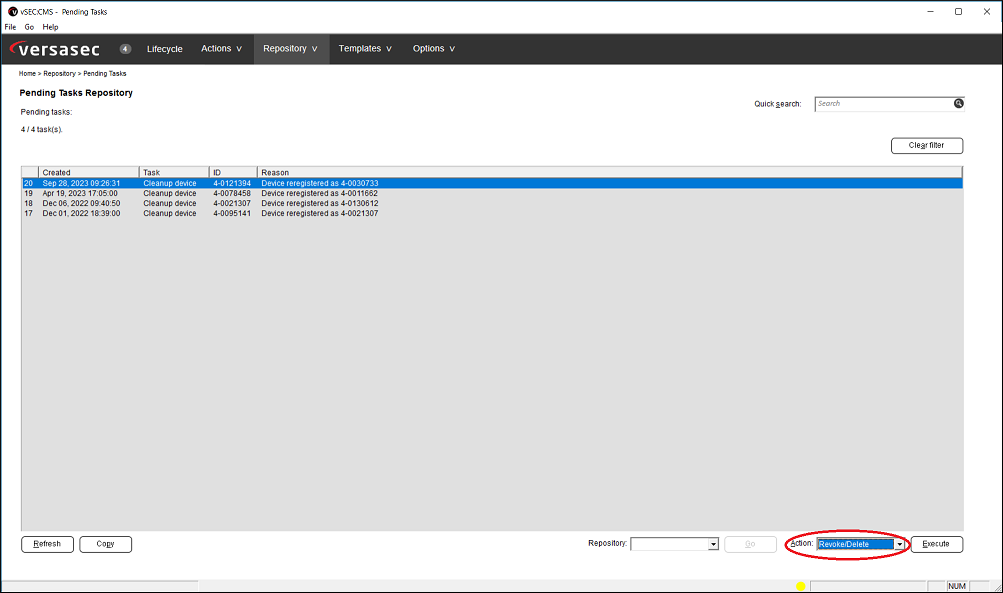The height and width of the screenshot is (593, 1003).
Task: Click the Copy button
Action: 106,544
